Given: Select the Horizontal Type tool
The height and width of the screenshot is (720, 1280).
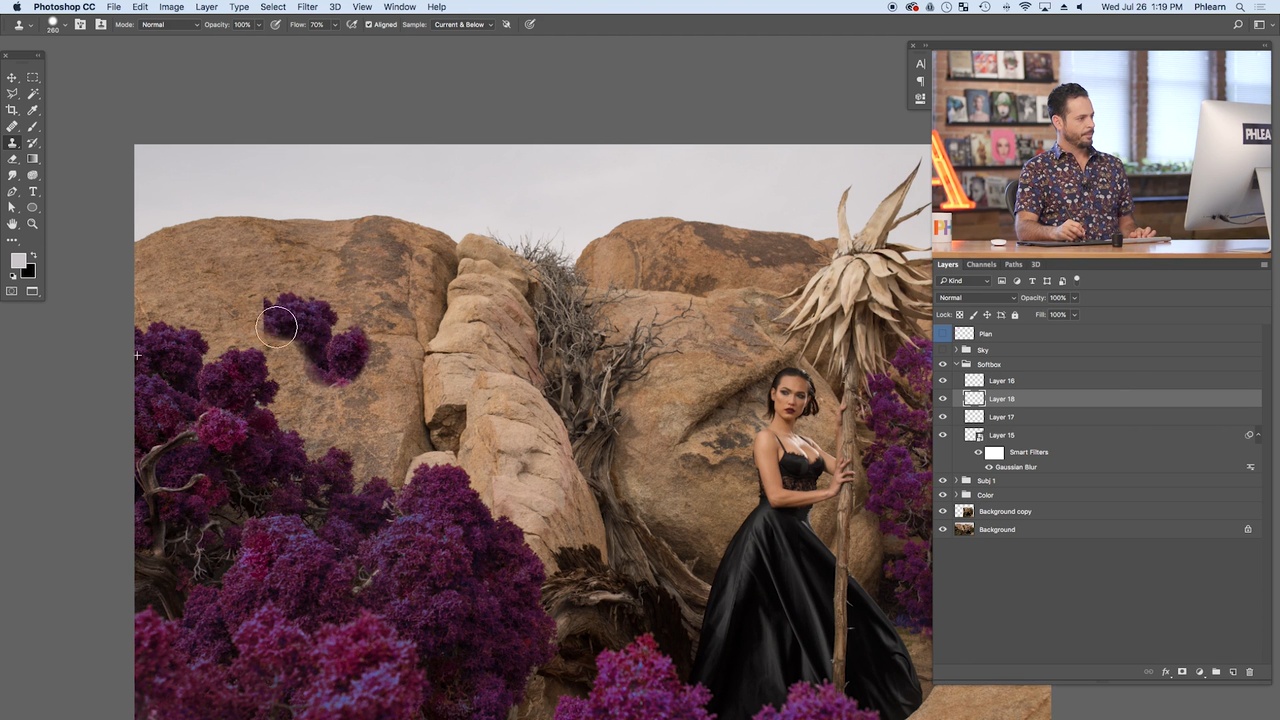Looking at the screenshot, I should (32, 191).
